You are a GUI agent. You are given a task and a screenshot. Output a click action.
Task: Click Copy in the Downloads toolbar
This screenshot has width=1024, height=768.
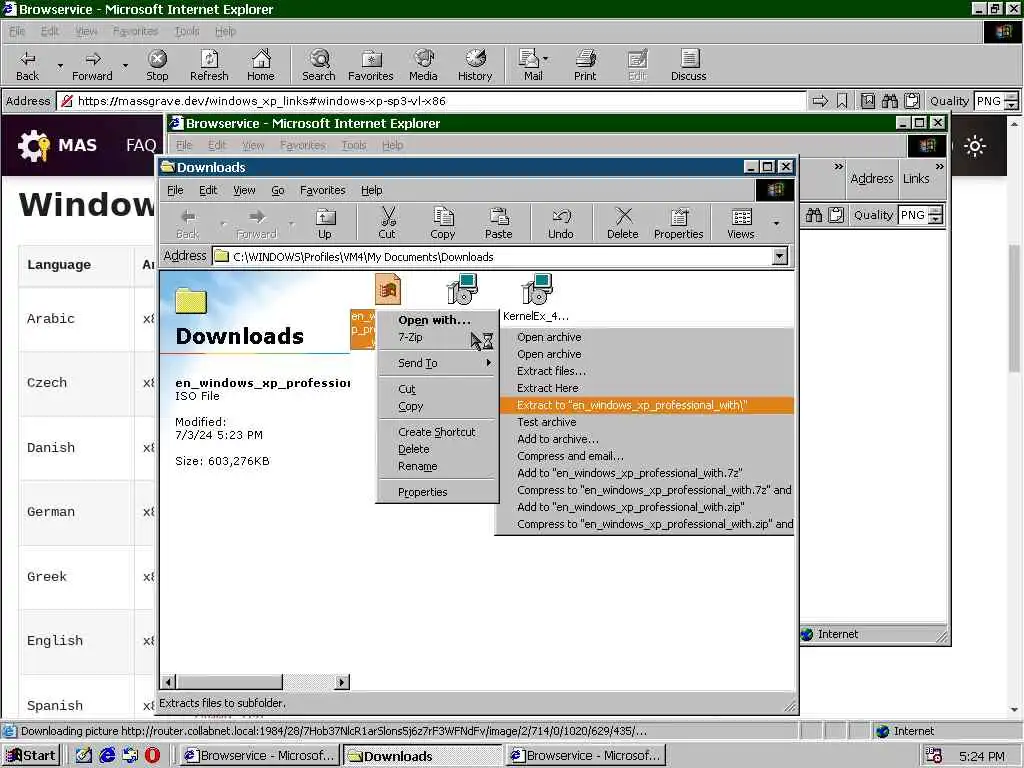click(x=442, y=223)
